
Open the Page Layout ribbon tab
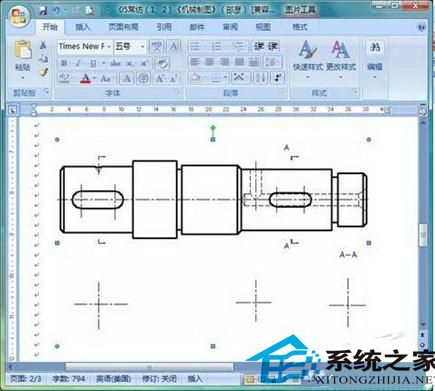(x=123, y=27)
